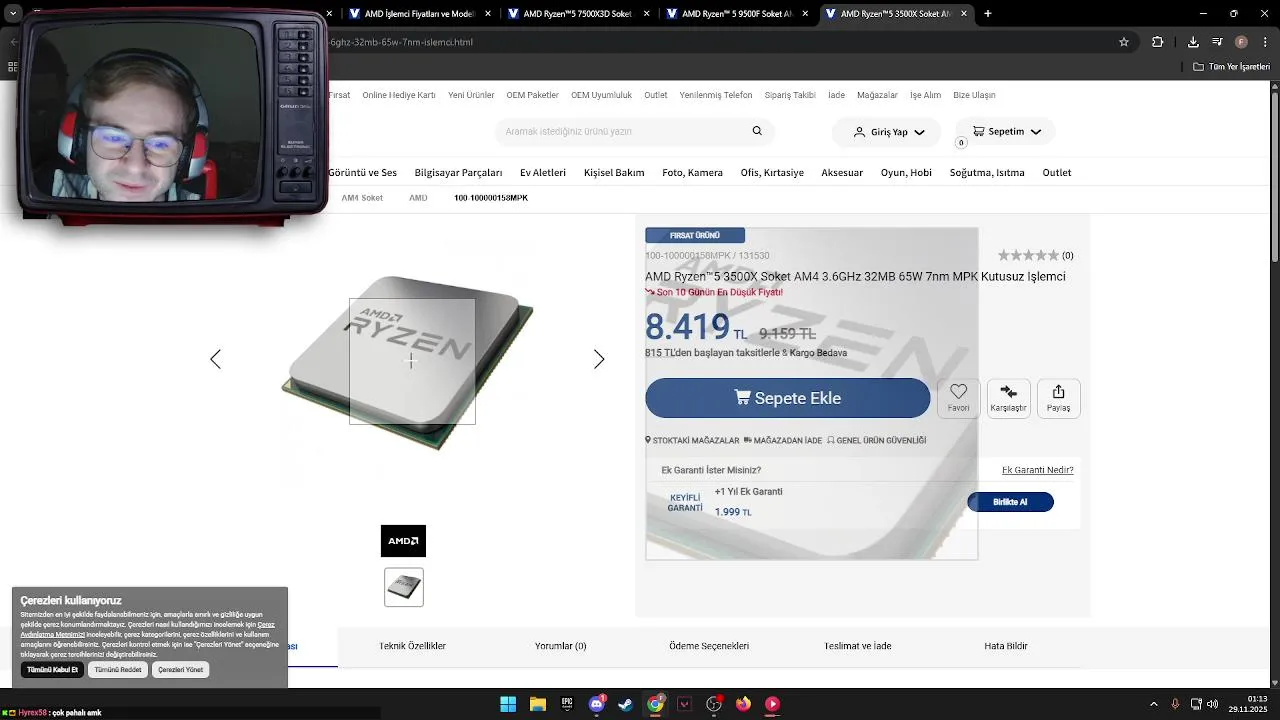Click GENEL ÜRÜN GÜVENLİĞİ link
This screenshot has height=720, width=1280.
coord(876,440)
